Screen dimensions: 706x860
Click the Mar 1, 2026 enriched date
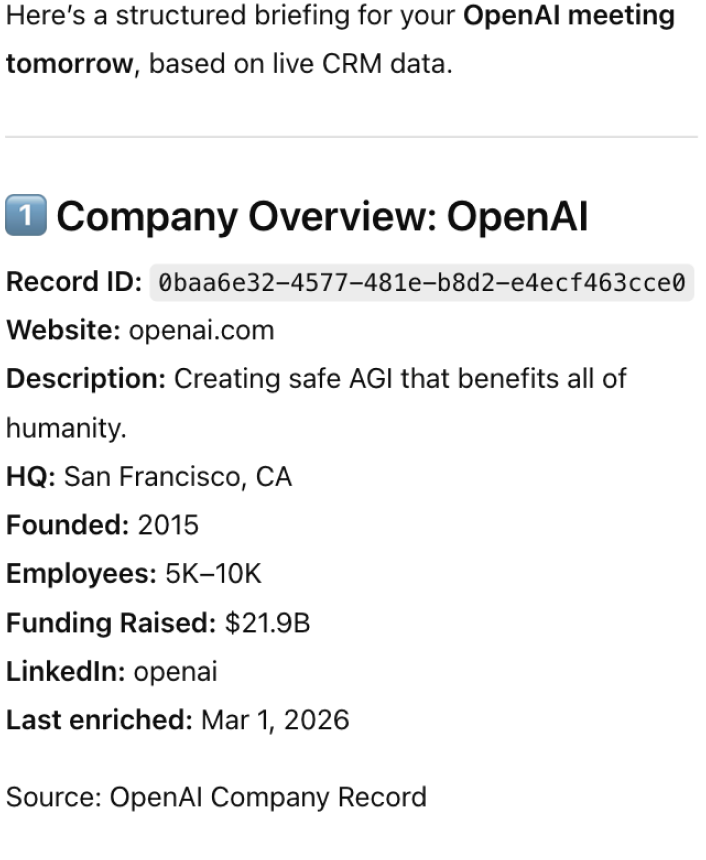pos(275,720)
